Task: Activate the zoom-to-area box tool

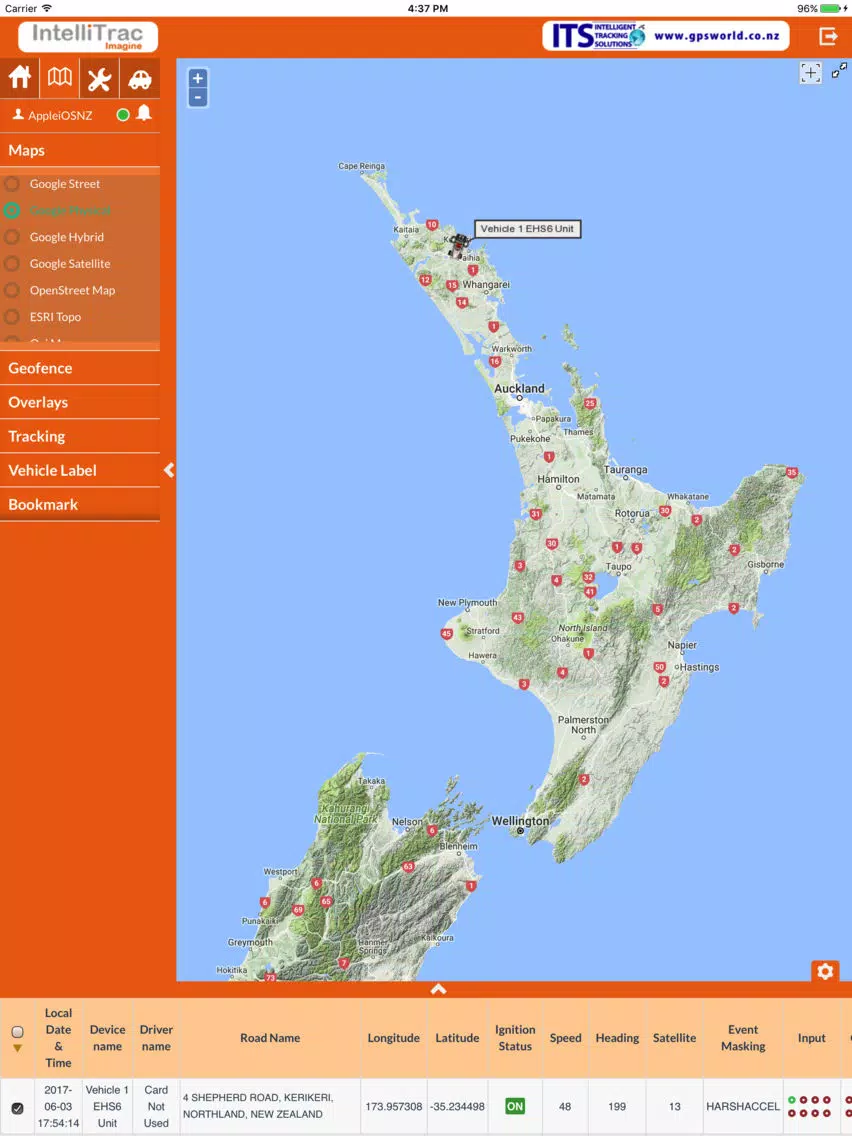Action: point(810,72)
